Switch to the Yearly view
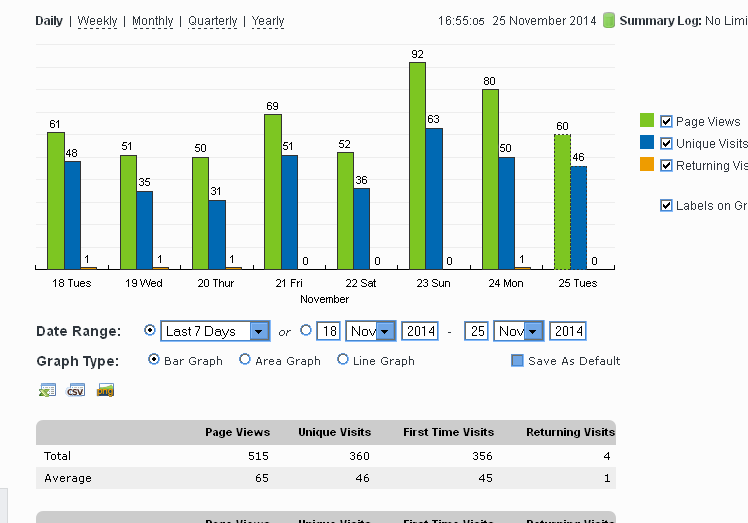Screen dimensions: 748x523 pyautogui.click(x=268, y=21)
